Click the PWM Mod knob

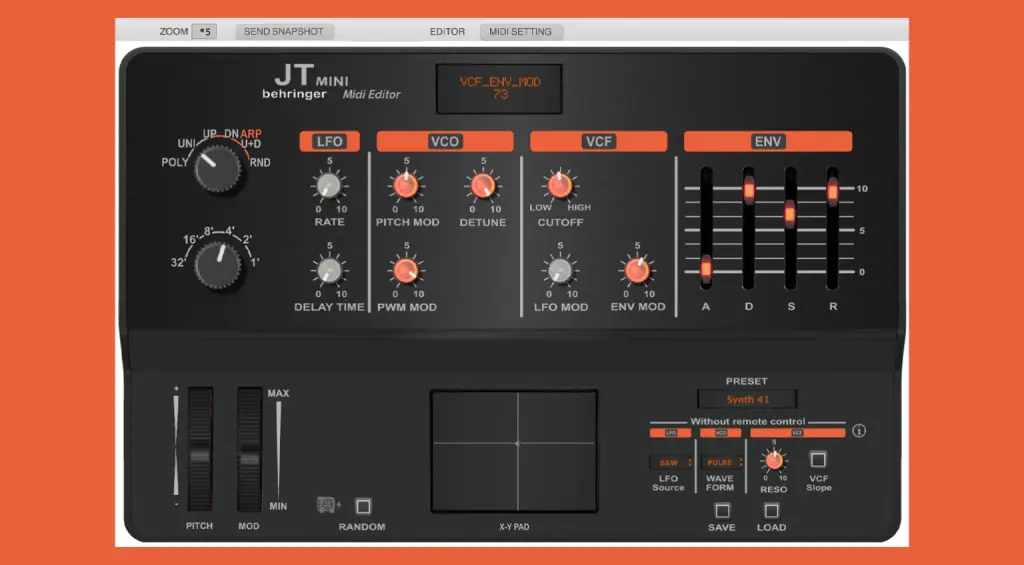click(x=405, y=270)
